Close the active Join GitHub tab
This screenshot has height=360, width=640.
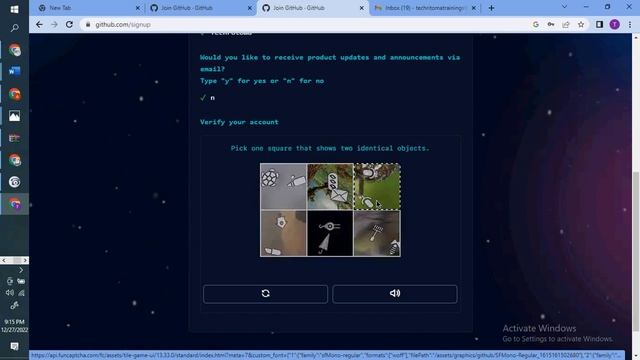click(362, 8)
